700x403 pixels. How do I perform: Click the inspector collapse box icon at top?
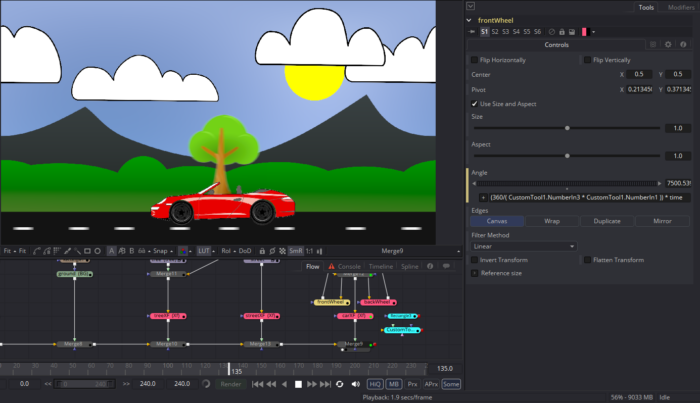point(471,6)
